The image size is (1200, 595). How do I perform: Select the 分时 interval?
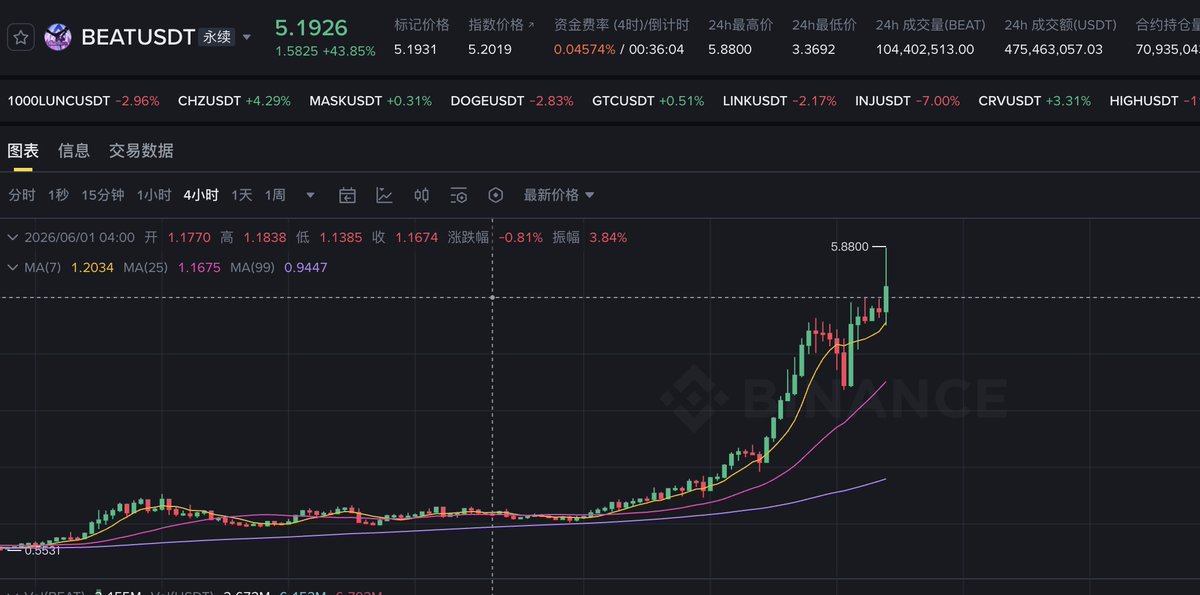coord(22,195)
